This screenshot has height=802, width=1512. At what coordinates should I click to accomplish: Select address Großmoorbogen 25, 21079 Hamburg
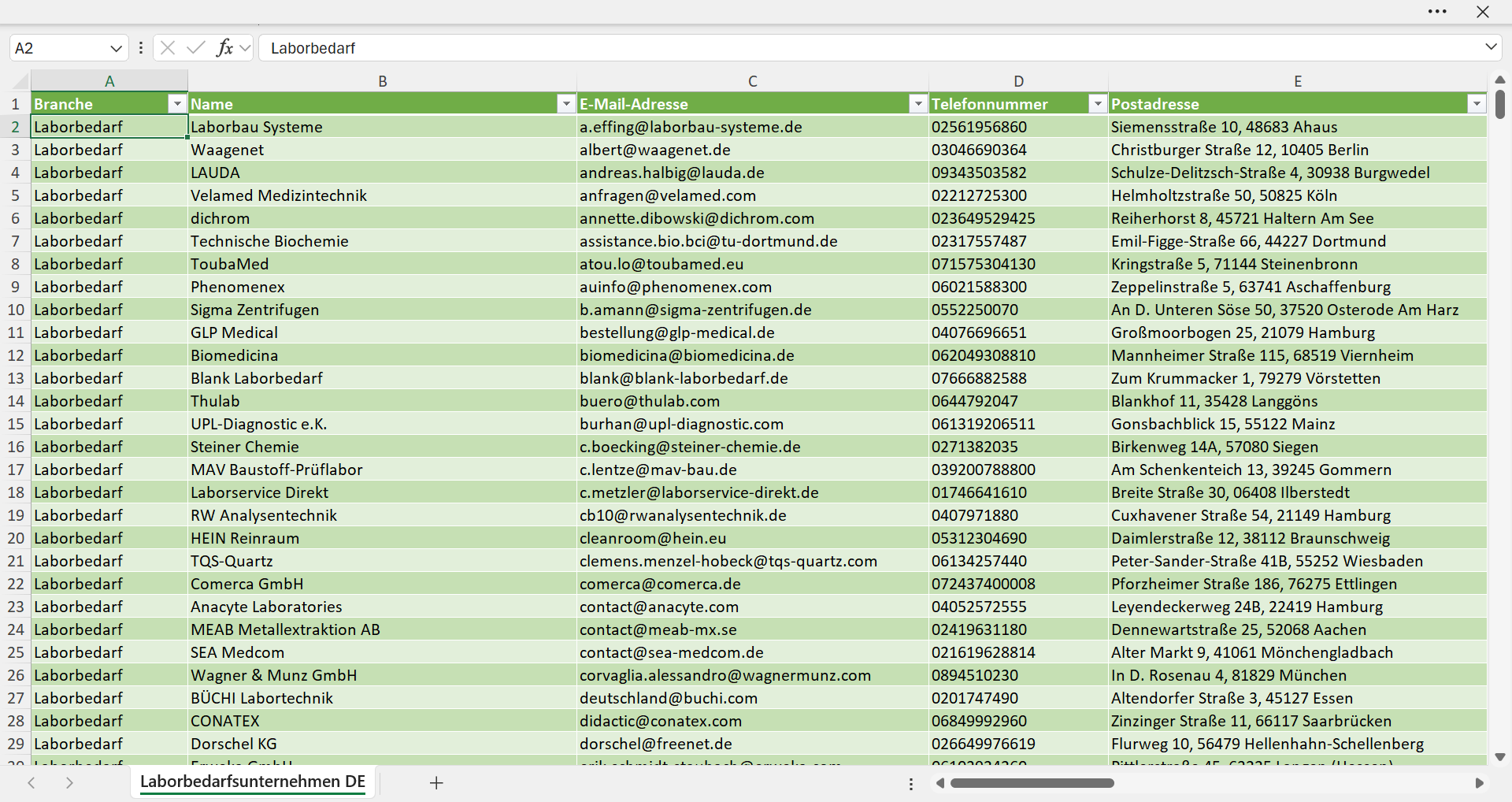click(x=1298, y=332)
